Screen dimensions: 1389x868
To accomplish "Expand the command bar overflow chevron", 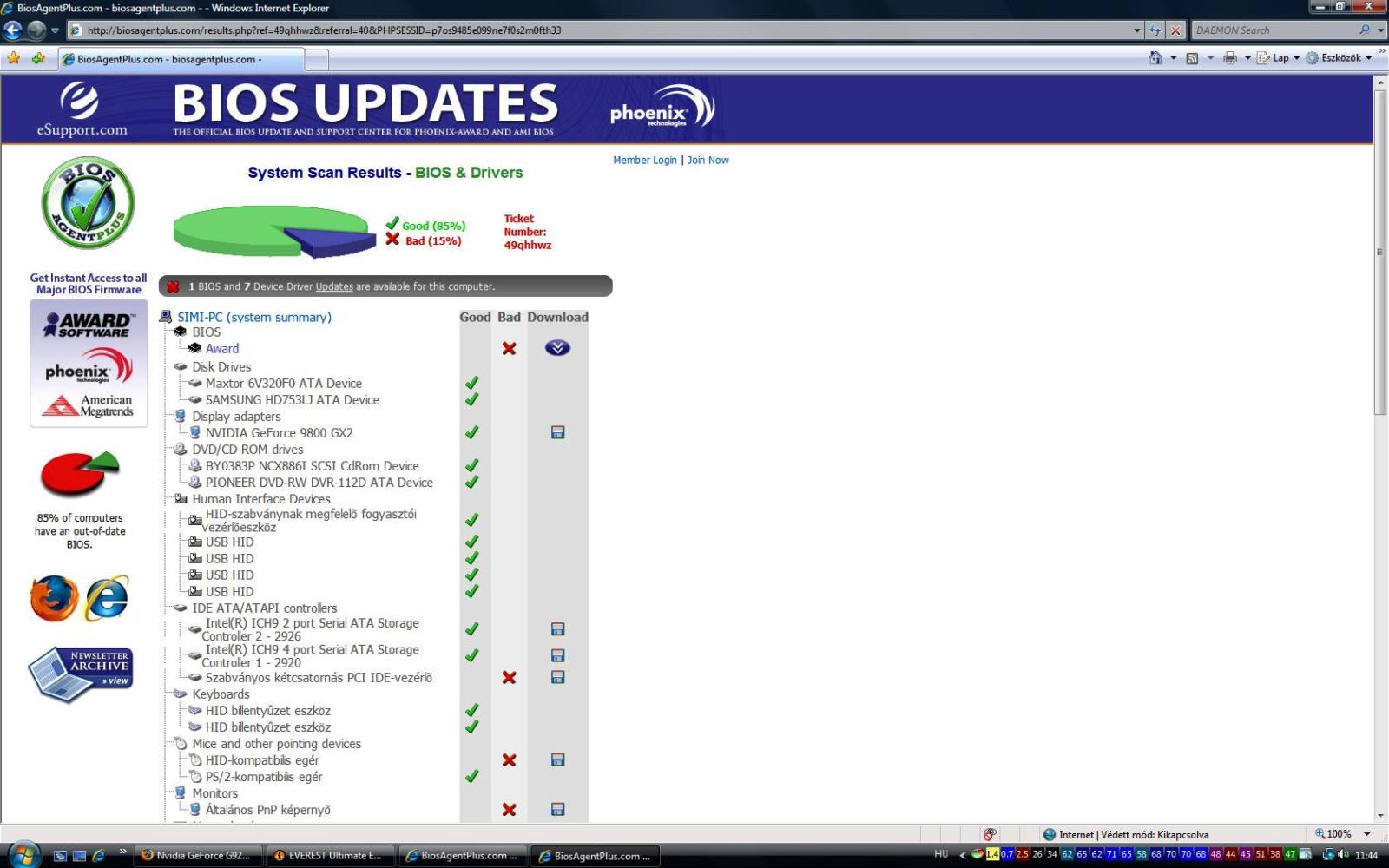I will 1381,52.
